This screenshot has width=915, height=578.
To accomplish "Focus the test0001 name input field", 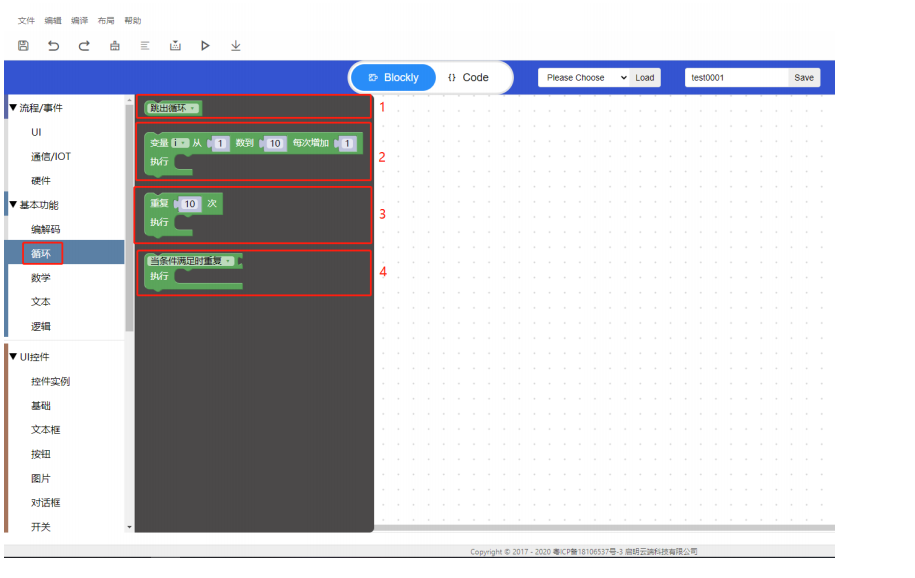I will pos(736,78).
